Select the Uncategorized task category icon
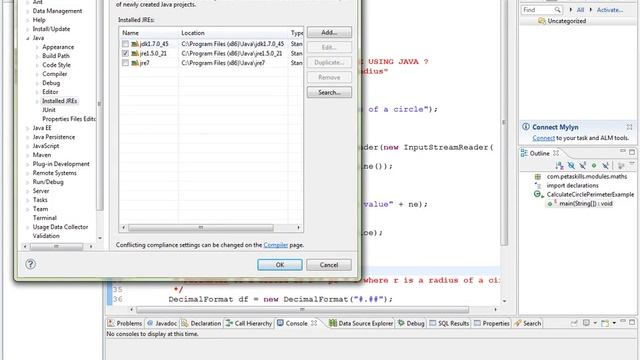The image size is (640, 360). click(x=541, y=21)
